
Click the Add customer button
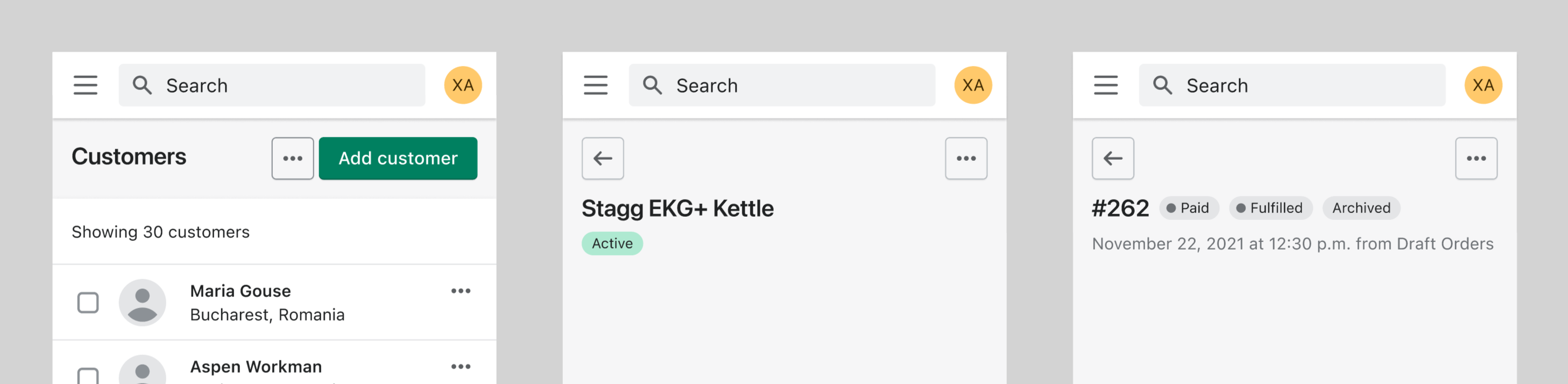coord(398,158)
